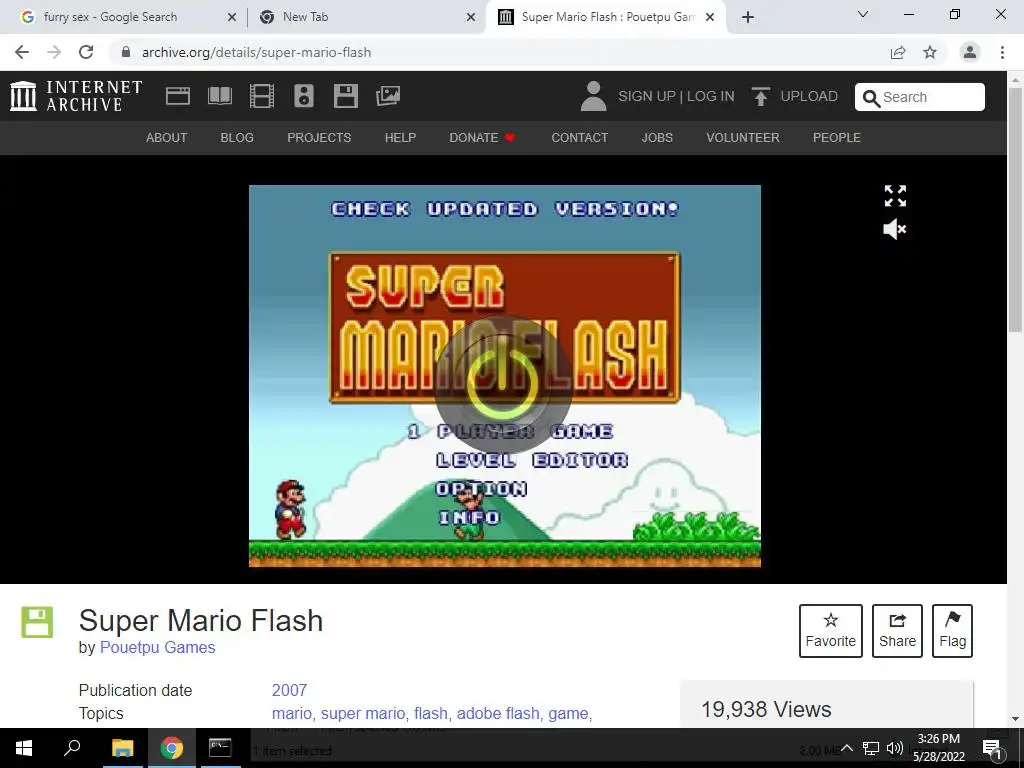Open the Audio speaker icon
The image size is (1024, 768).
[304, 96]
